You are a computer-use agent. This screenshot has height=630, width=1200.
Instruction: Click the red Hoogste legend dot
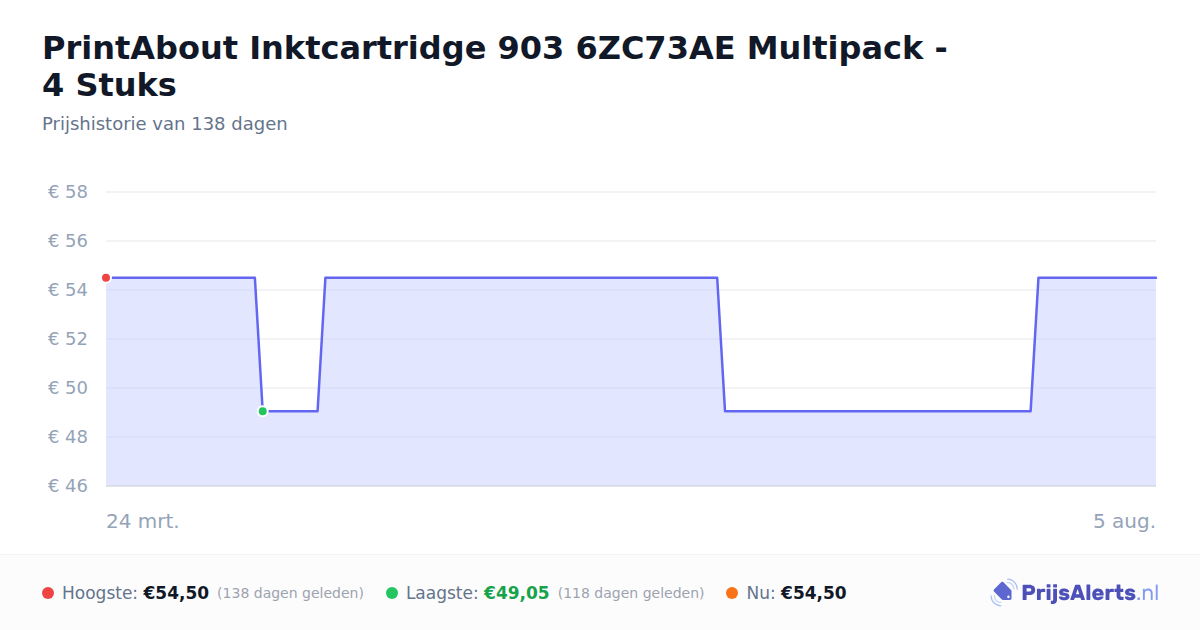[x=48, y=593]
